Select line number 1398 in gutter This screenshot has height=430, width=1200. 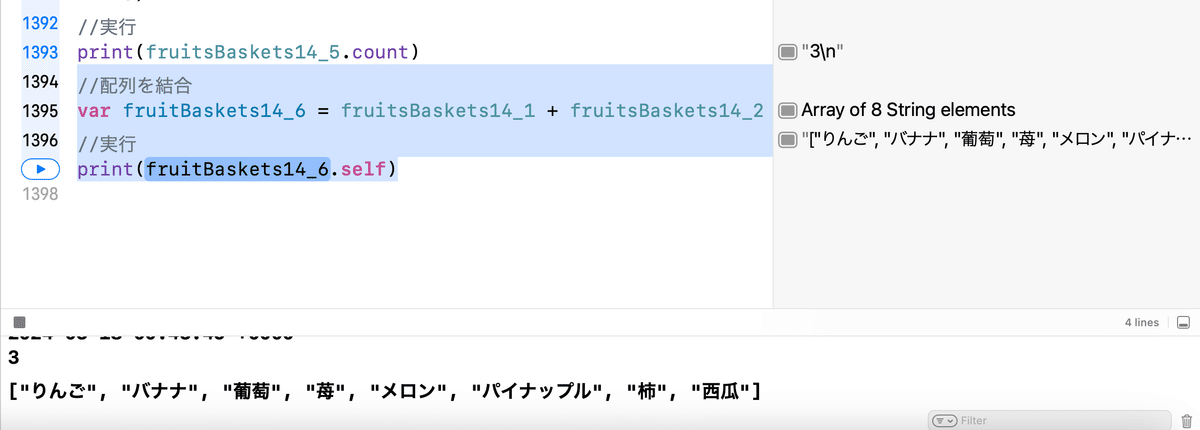click(41, 193)
